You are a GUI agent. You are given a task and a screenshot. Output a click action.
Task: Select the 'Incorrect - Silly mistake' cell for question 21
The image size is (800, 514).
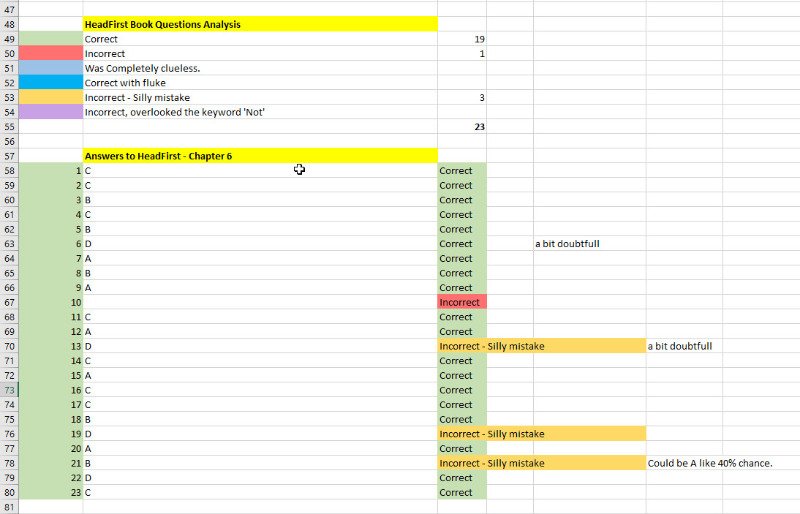point(541,463)
